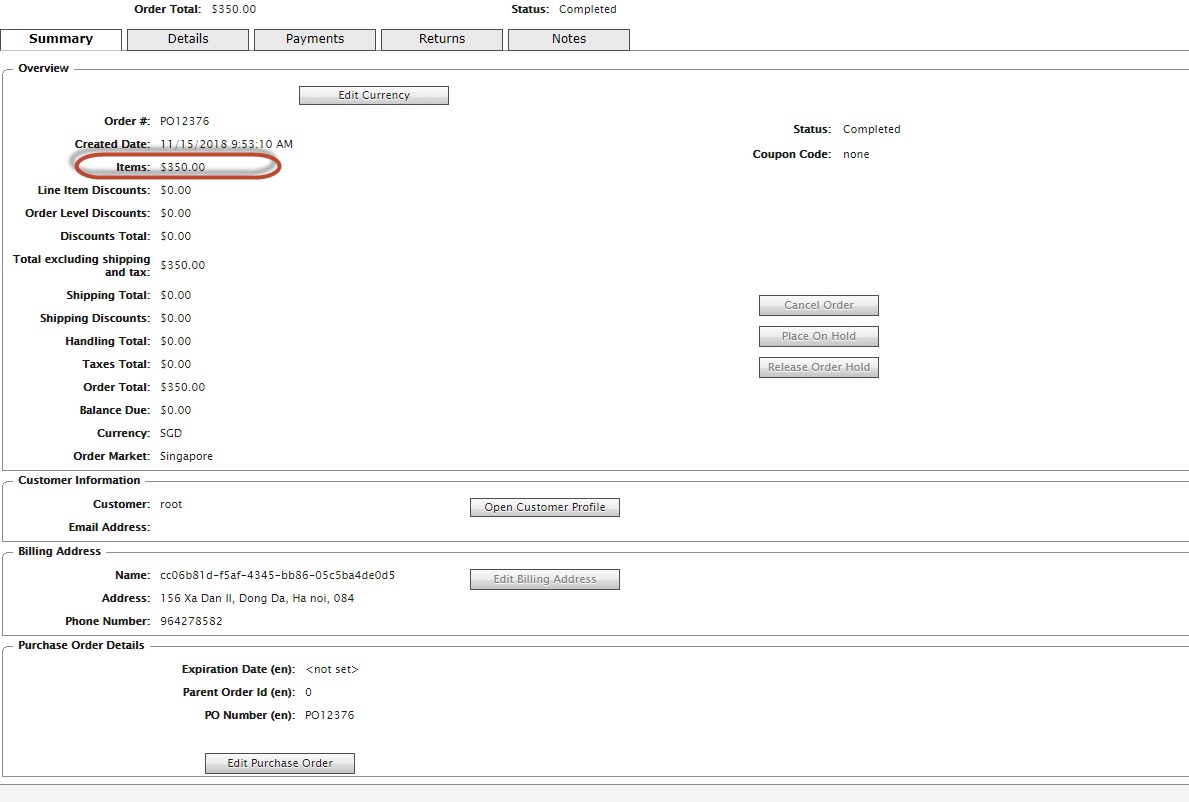Switch to the Summary tab
Screen dimensions: 1189x802
(61, 39)
